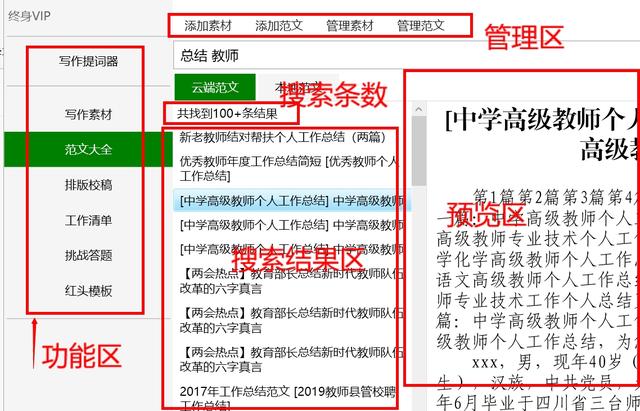Screen dimensions: 640x411
Task: Open the 写作提词器 sidebar item
Action: (x=87, y=61)
